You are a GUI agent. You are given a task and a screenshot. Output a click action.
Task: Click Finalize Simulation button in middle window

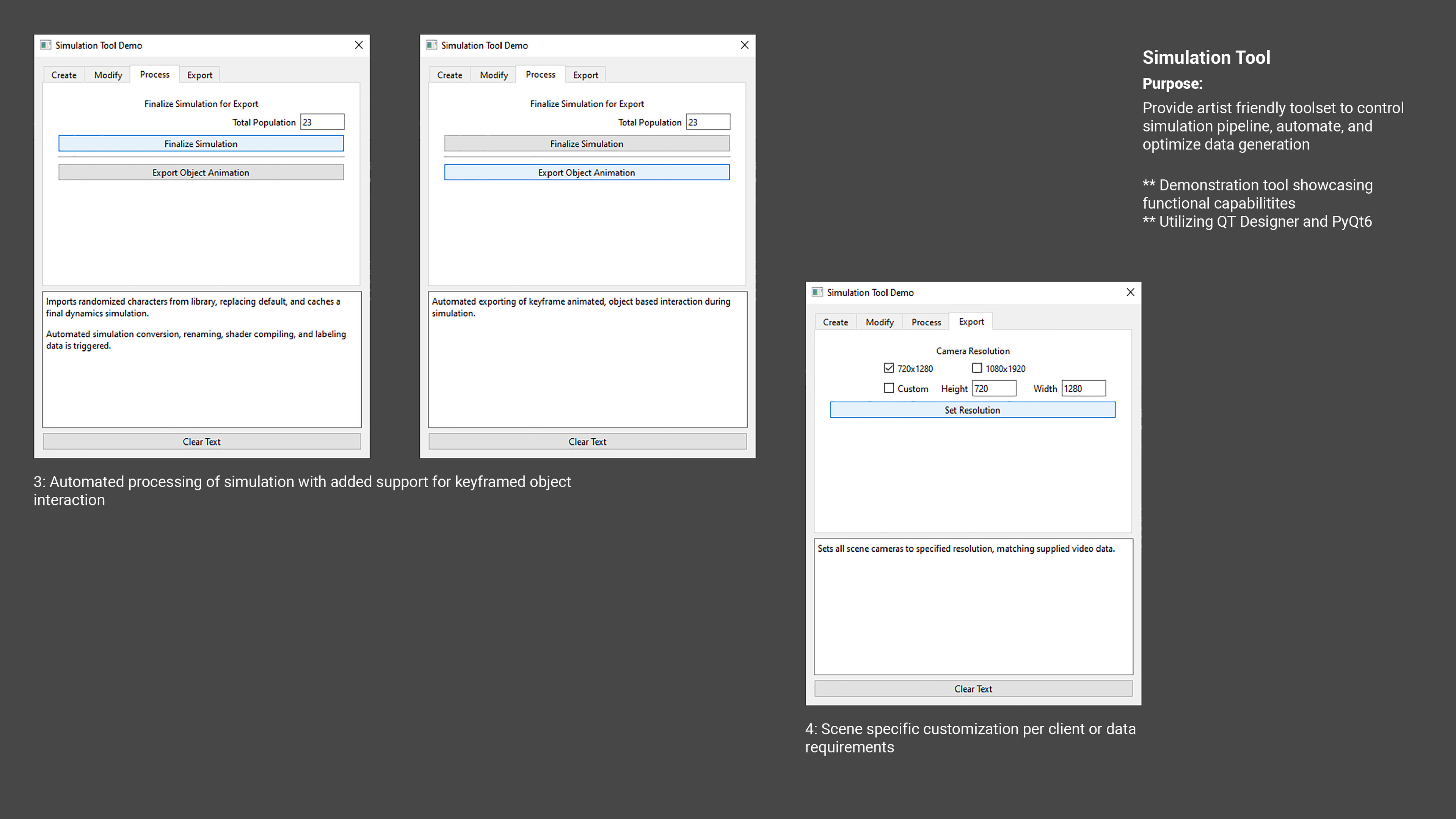coord(587,144)
